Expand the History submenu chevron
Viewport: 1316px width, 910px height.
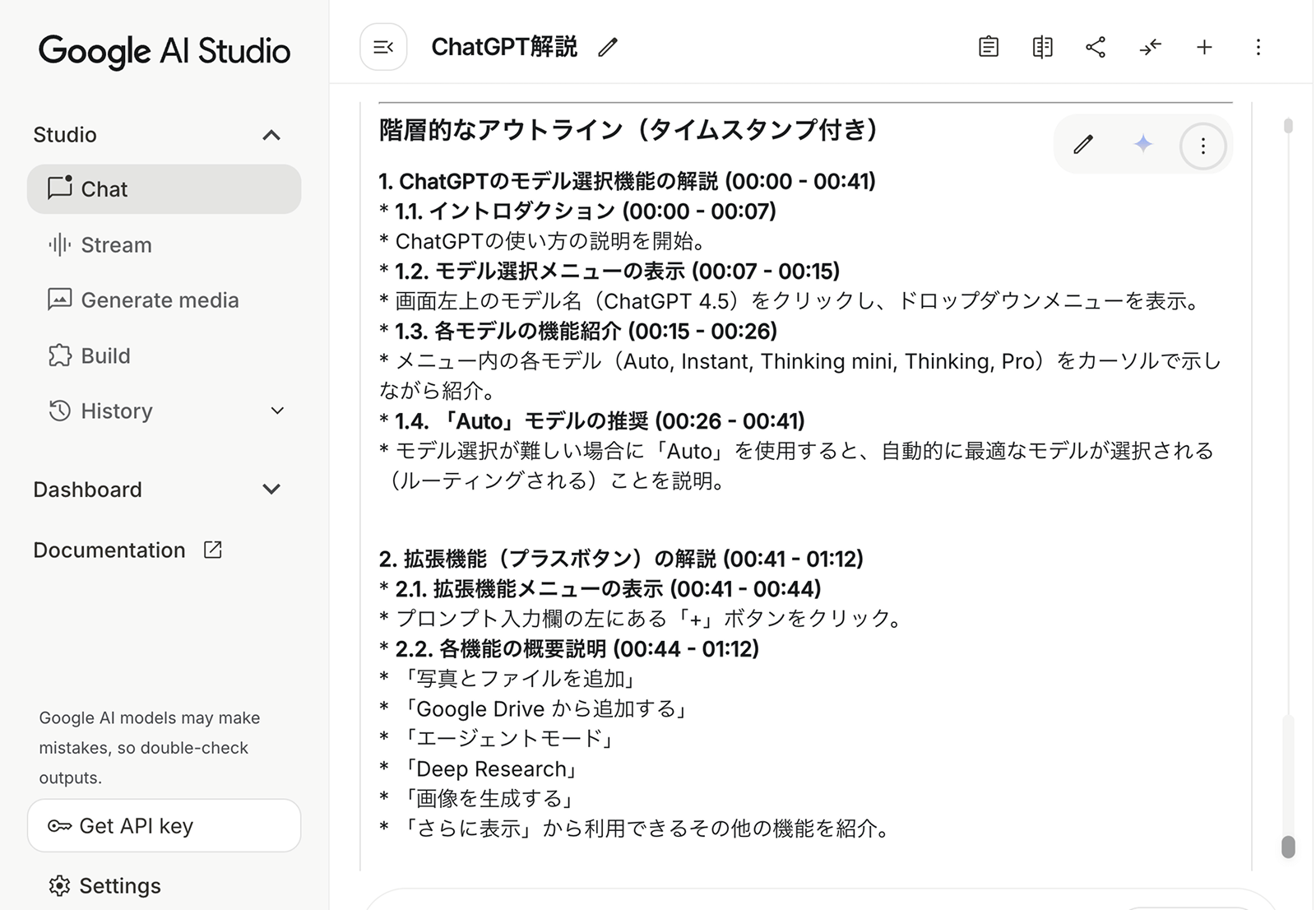[x=277, y=411]
